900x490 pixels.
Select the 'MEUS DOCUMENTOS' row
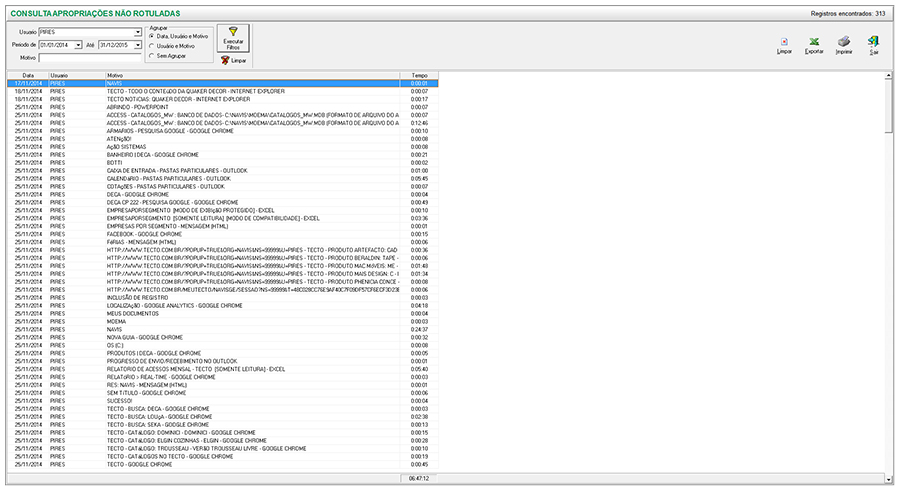tap(223, 314)
